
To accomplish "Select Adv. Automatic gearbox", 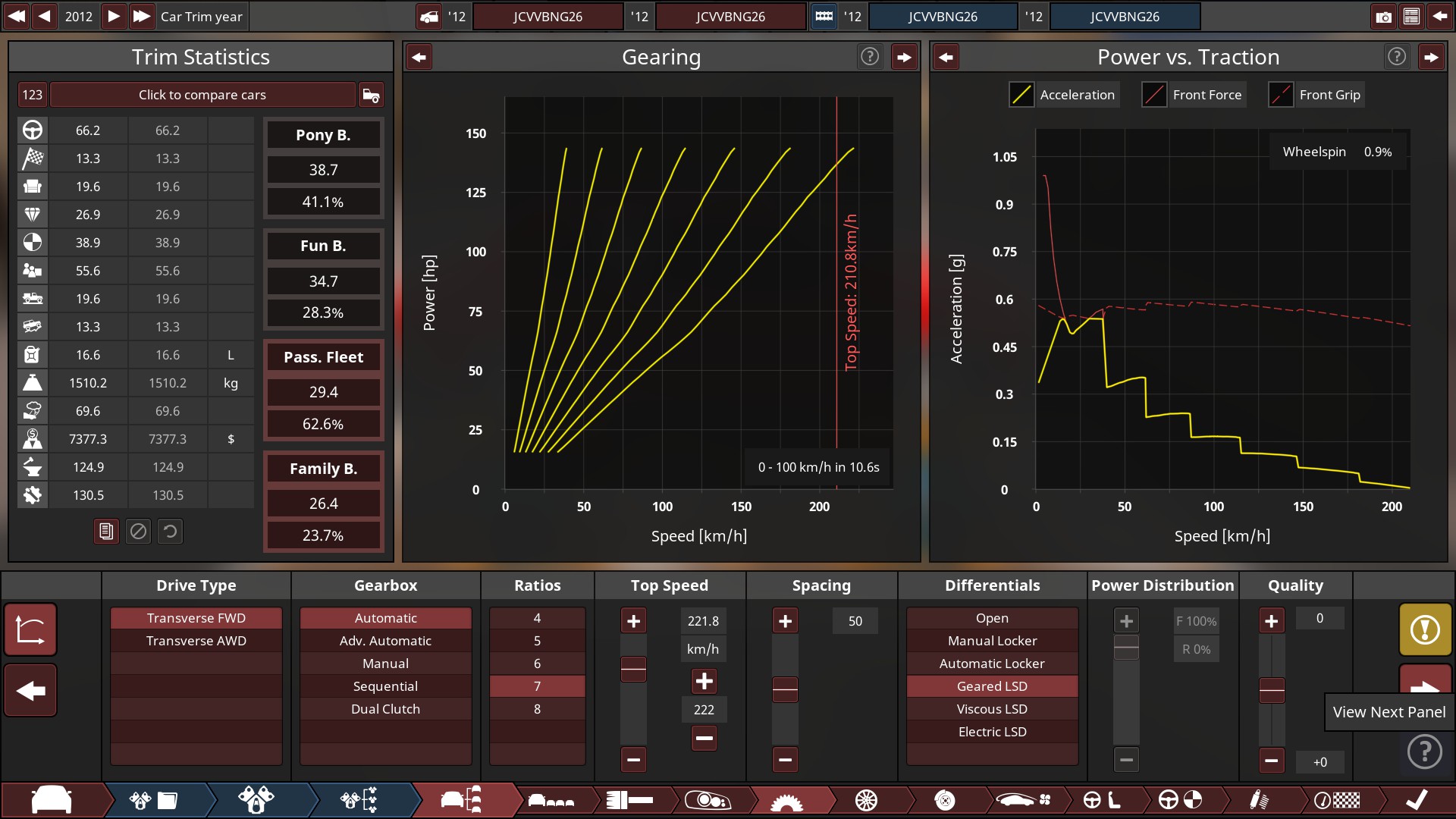I will [x=386, y=641].
